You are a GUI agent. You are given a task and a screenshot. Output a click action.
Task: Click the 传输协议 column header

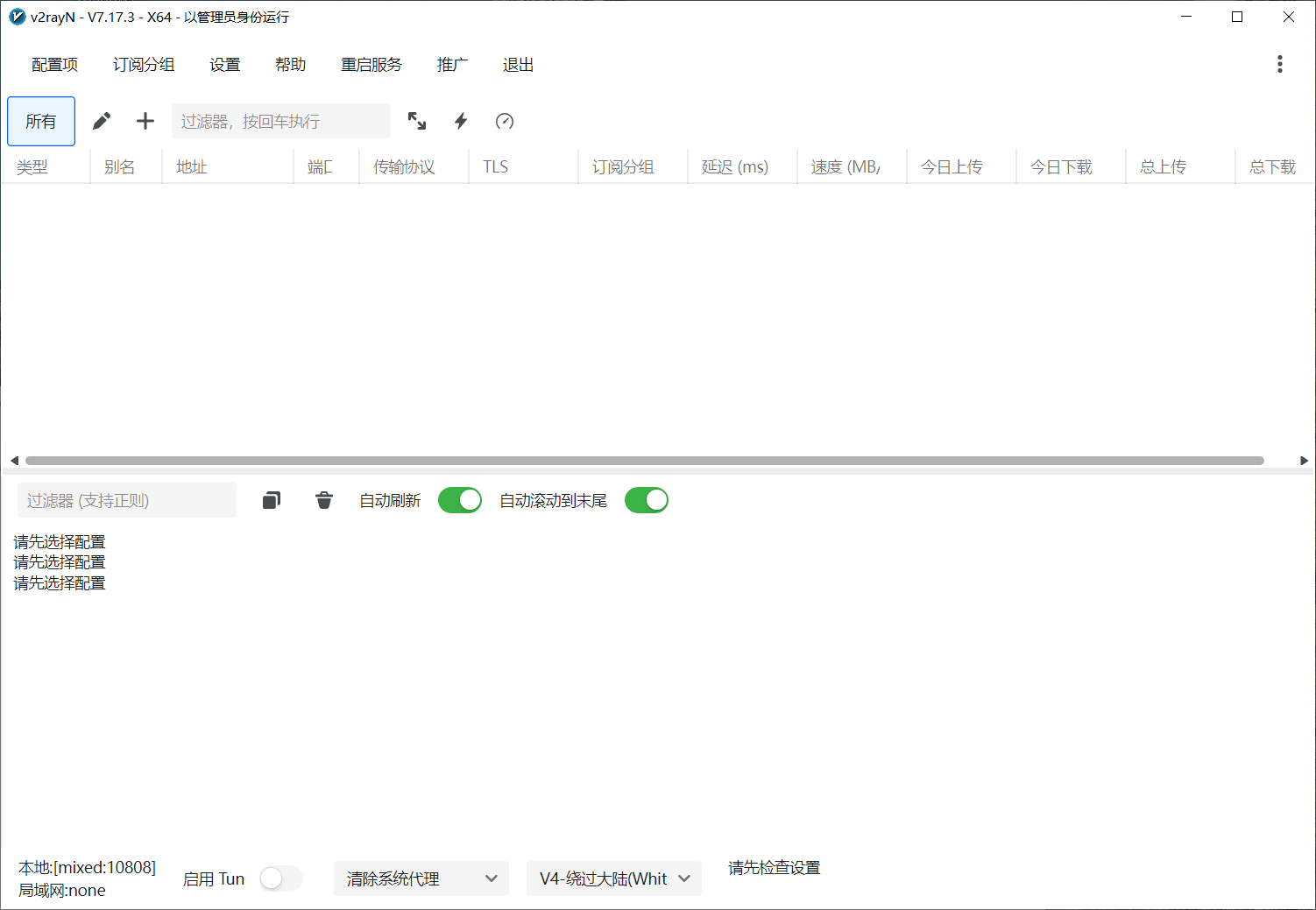414,166
